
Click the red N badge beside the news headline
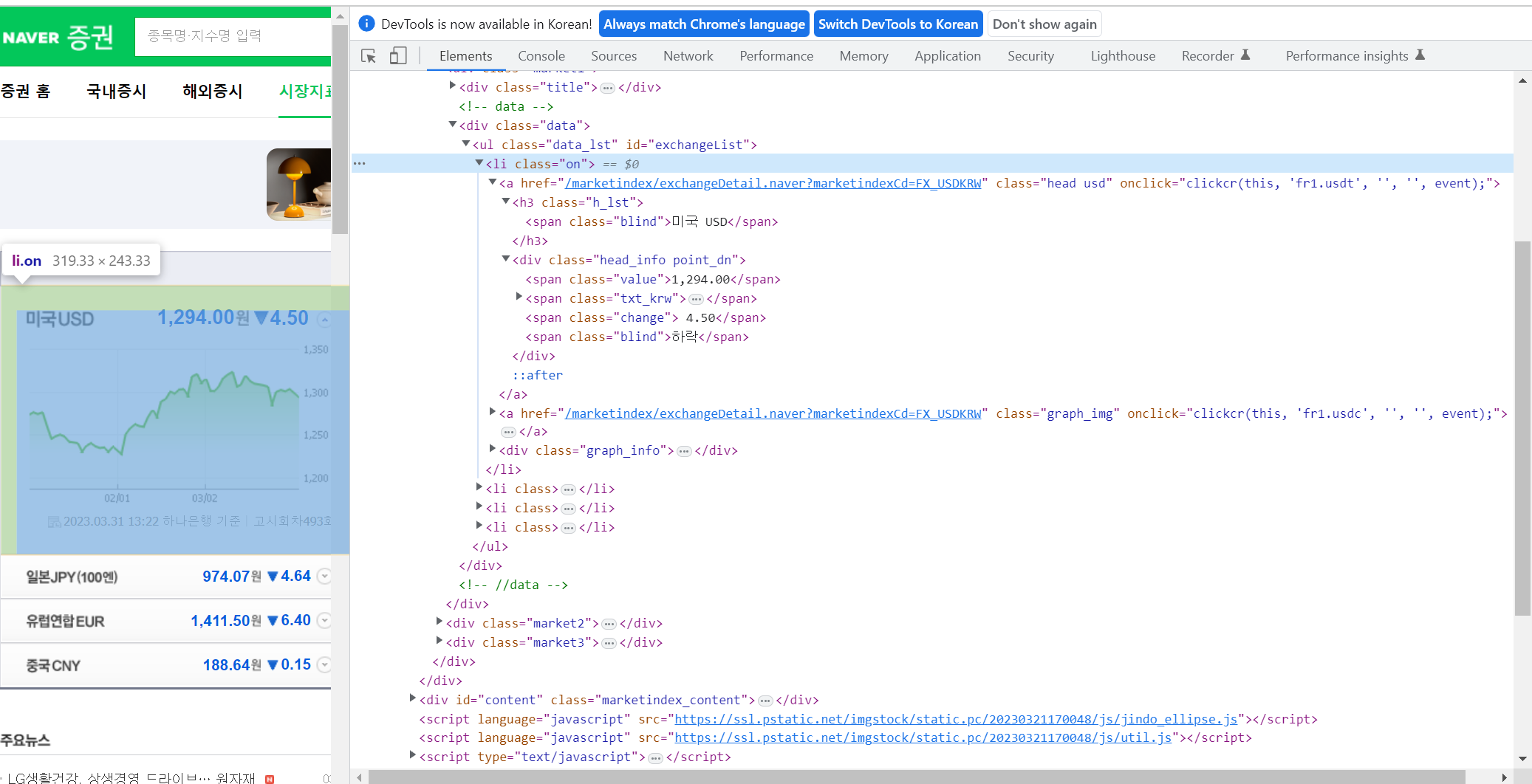tap(270, 779)
